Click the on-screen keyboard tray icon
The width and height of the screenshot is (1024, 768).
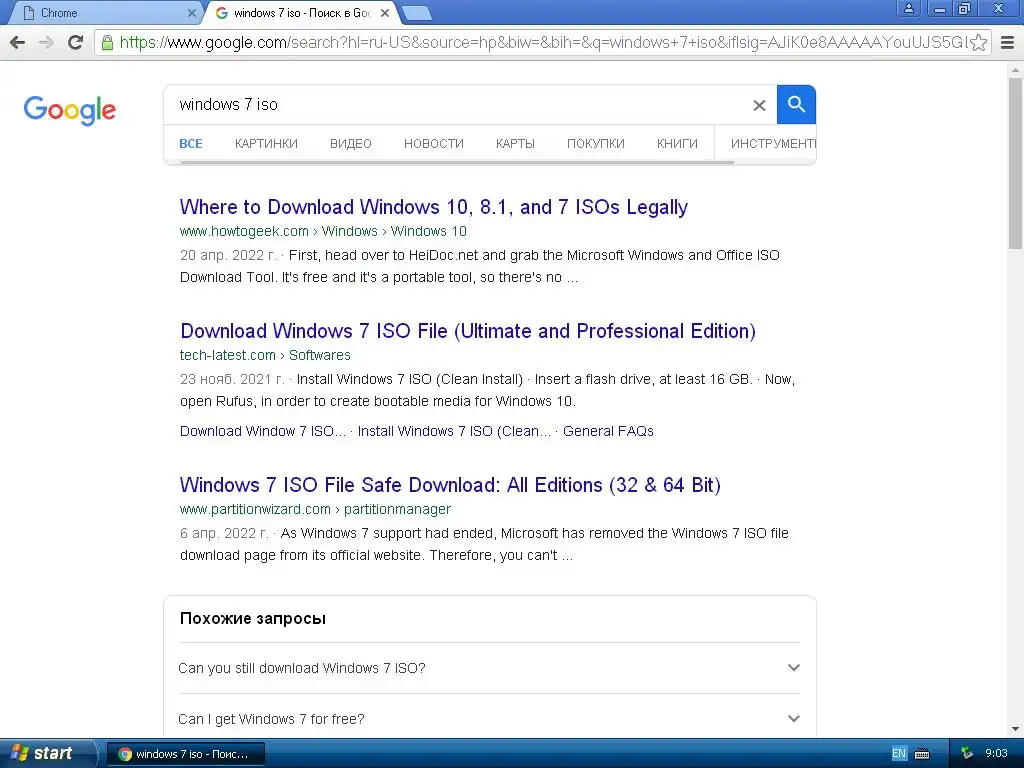[922, 754]
